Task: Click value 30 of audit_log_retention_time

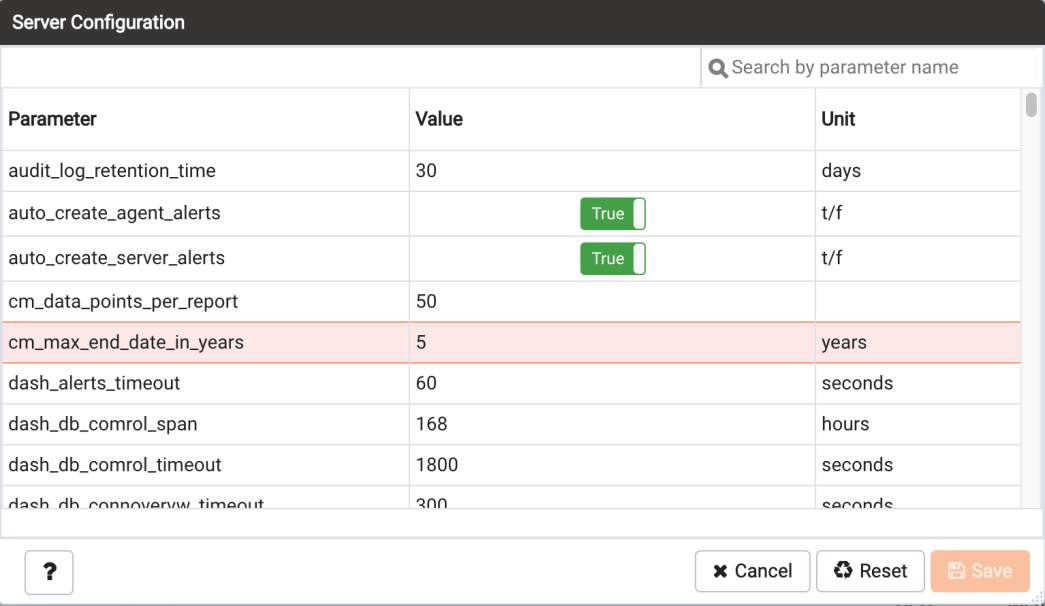Action: 426,171
